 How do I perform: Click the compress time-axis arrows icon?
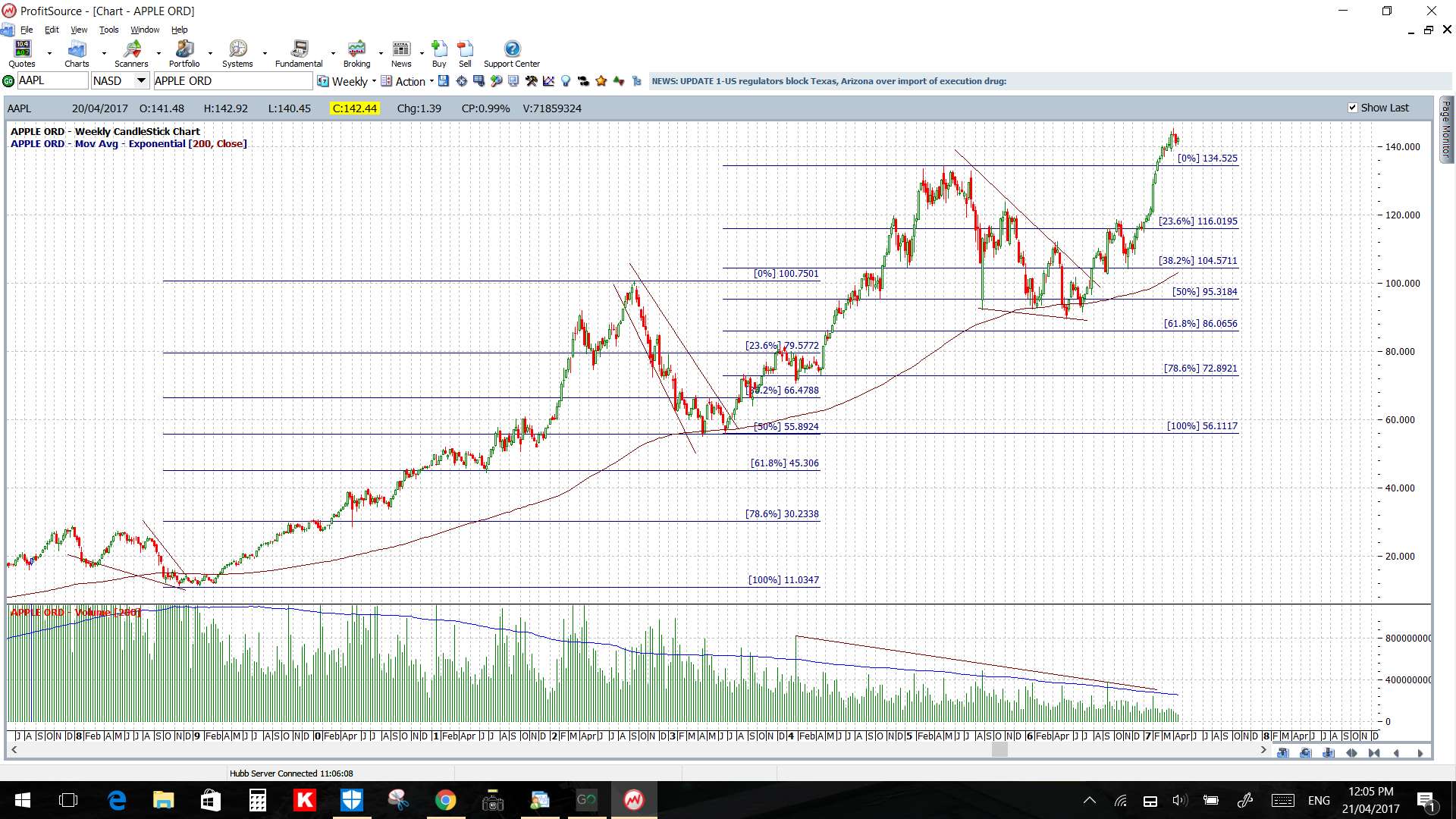pos(1374,753)
